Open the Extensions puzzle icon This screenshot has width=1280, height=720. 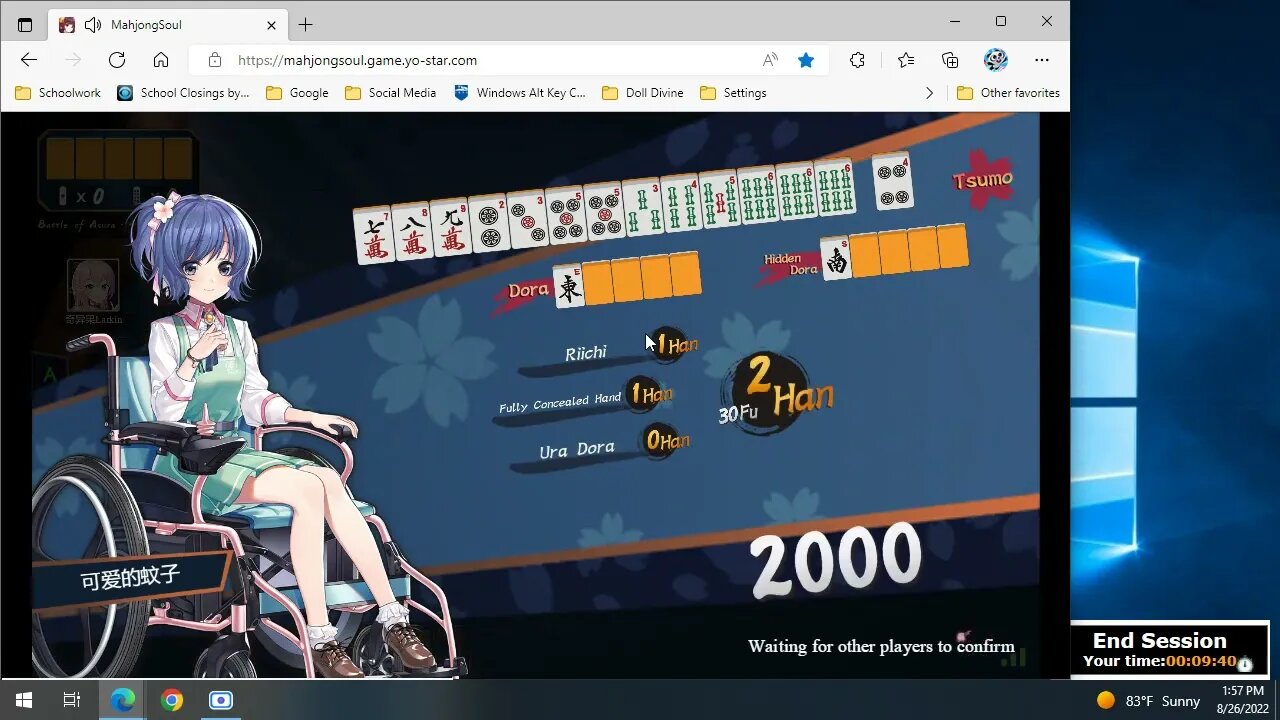tap(857, 60)
